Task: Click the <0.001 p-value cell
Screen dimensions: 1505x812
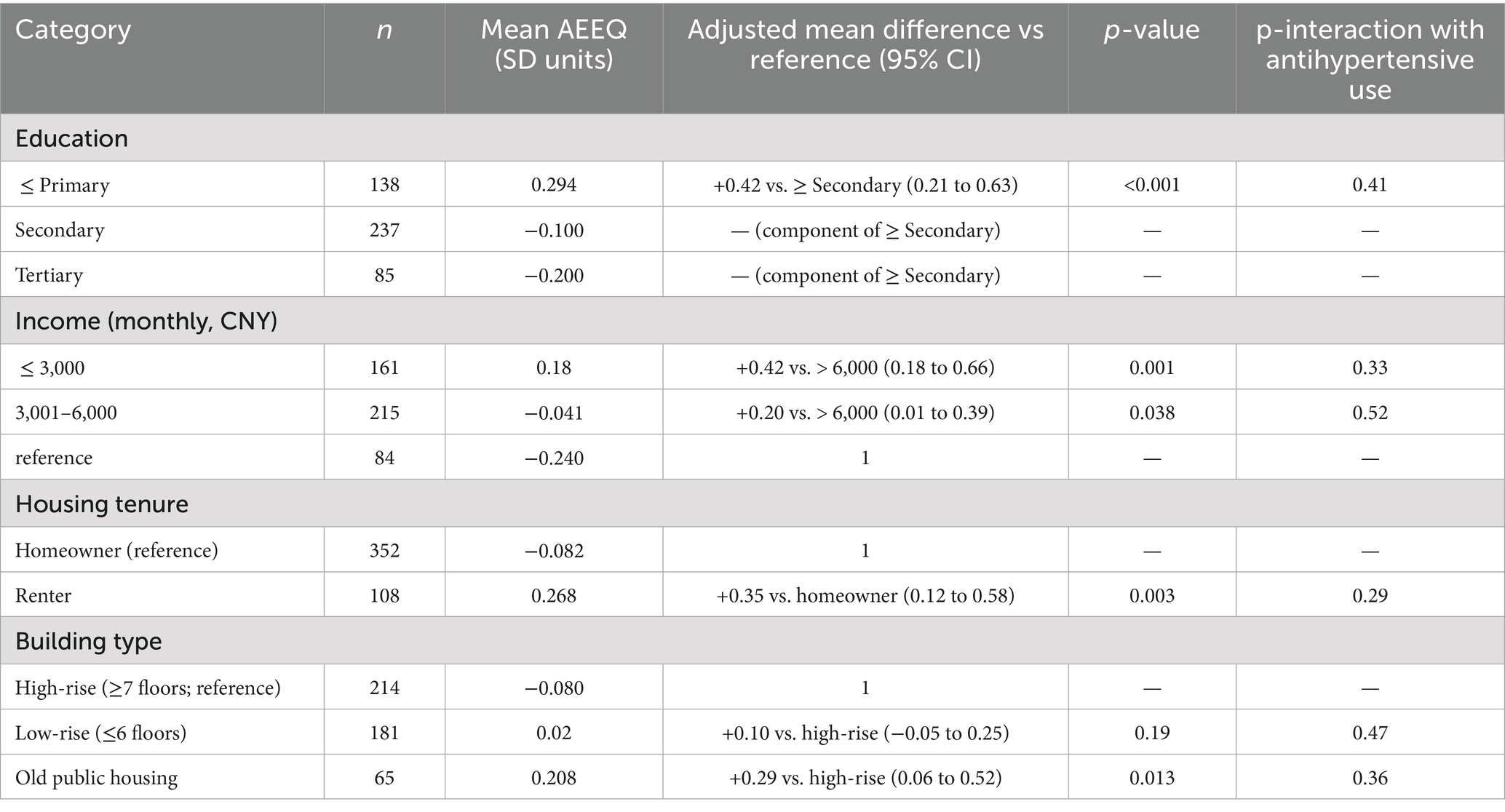Action: point(1151,185)
